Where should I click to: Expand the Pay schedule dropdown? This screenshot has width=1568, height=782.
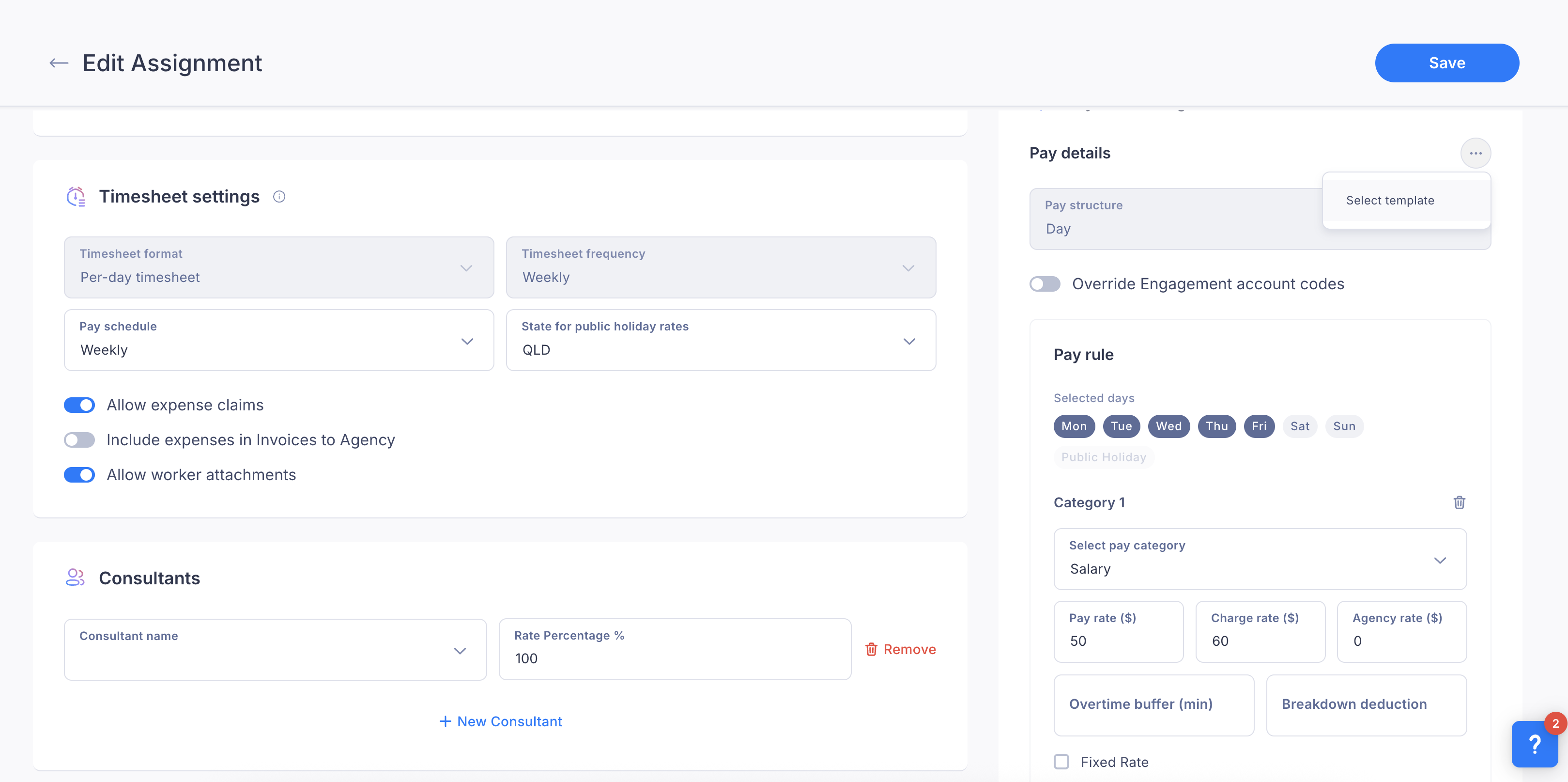pyautogui.click(x=279, y=340)
